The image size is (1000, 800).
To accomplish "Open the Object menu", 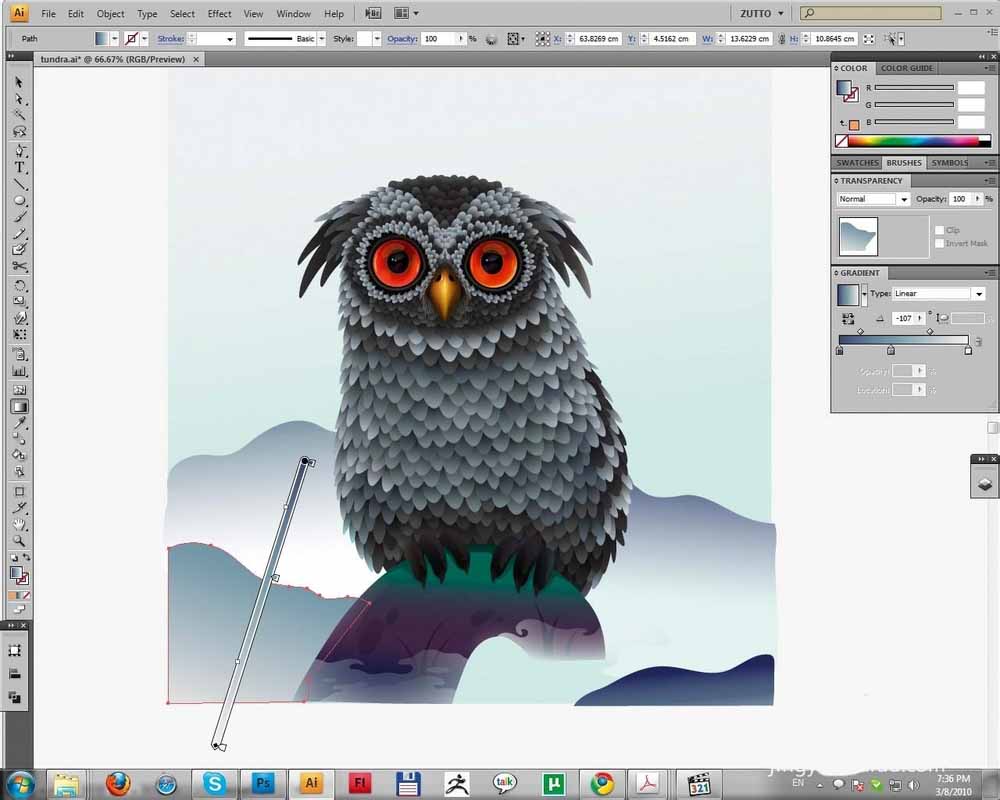I will click(x=110, y=13).
